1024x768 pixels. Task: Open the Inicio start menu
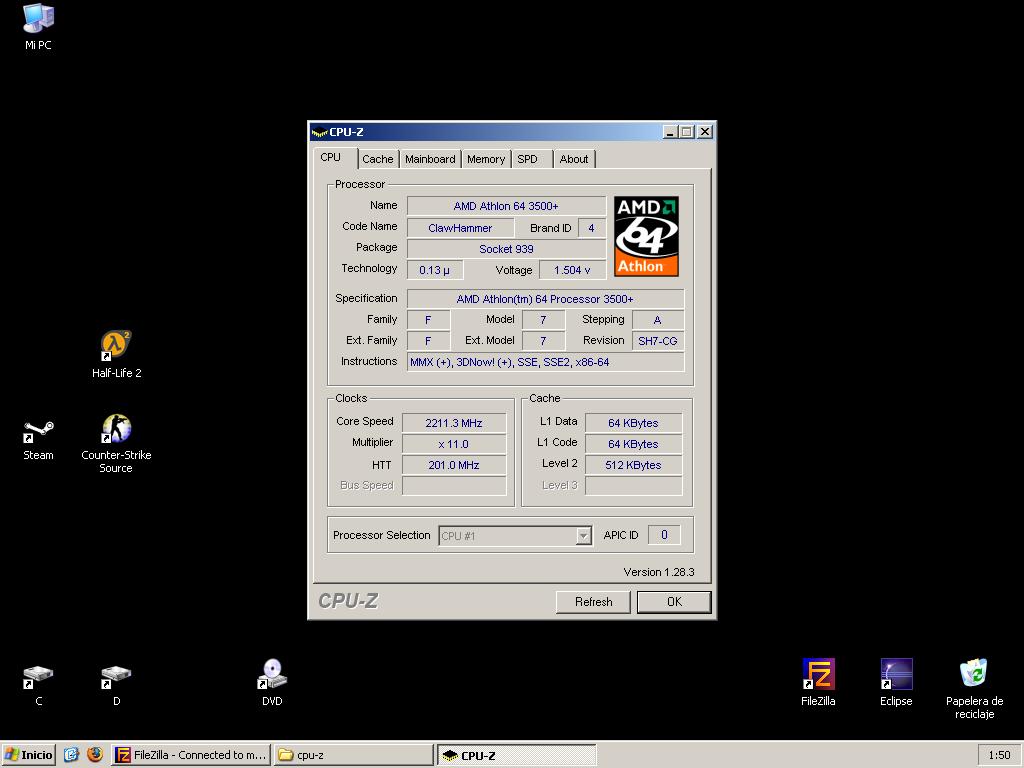pos(28,754)
